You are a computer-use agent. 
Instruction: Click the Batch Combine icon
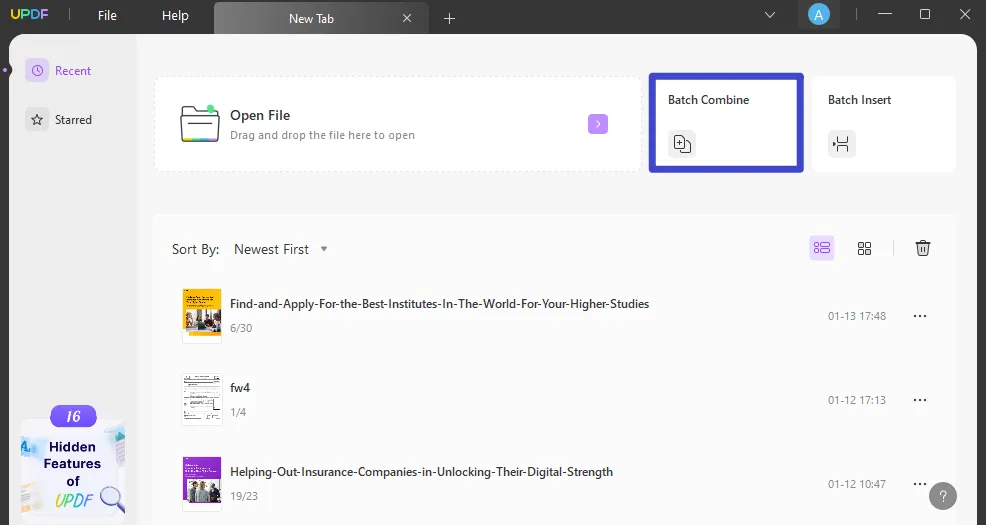point(682,144)
